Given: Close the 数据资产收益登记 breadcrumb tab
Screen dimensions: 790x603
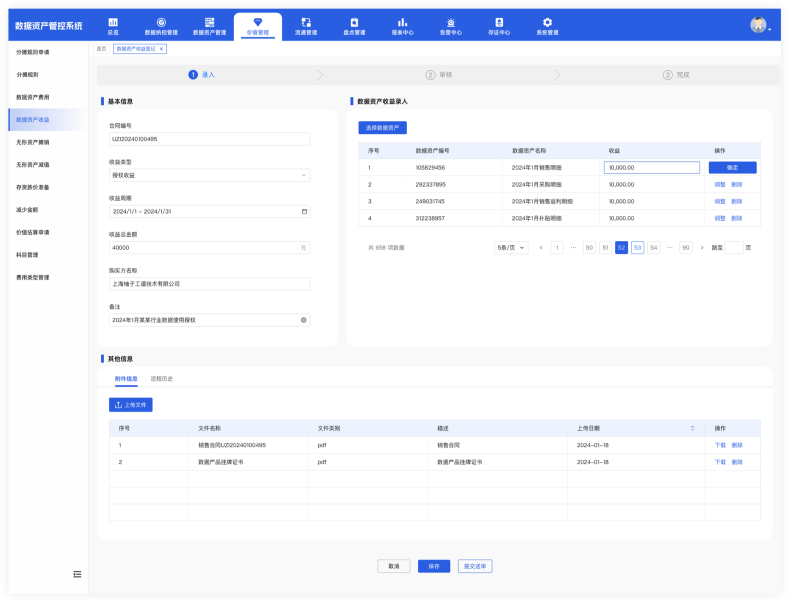Looking at the screenshot, I should point(161,48).
